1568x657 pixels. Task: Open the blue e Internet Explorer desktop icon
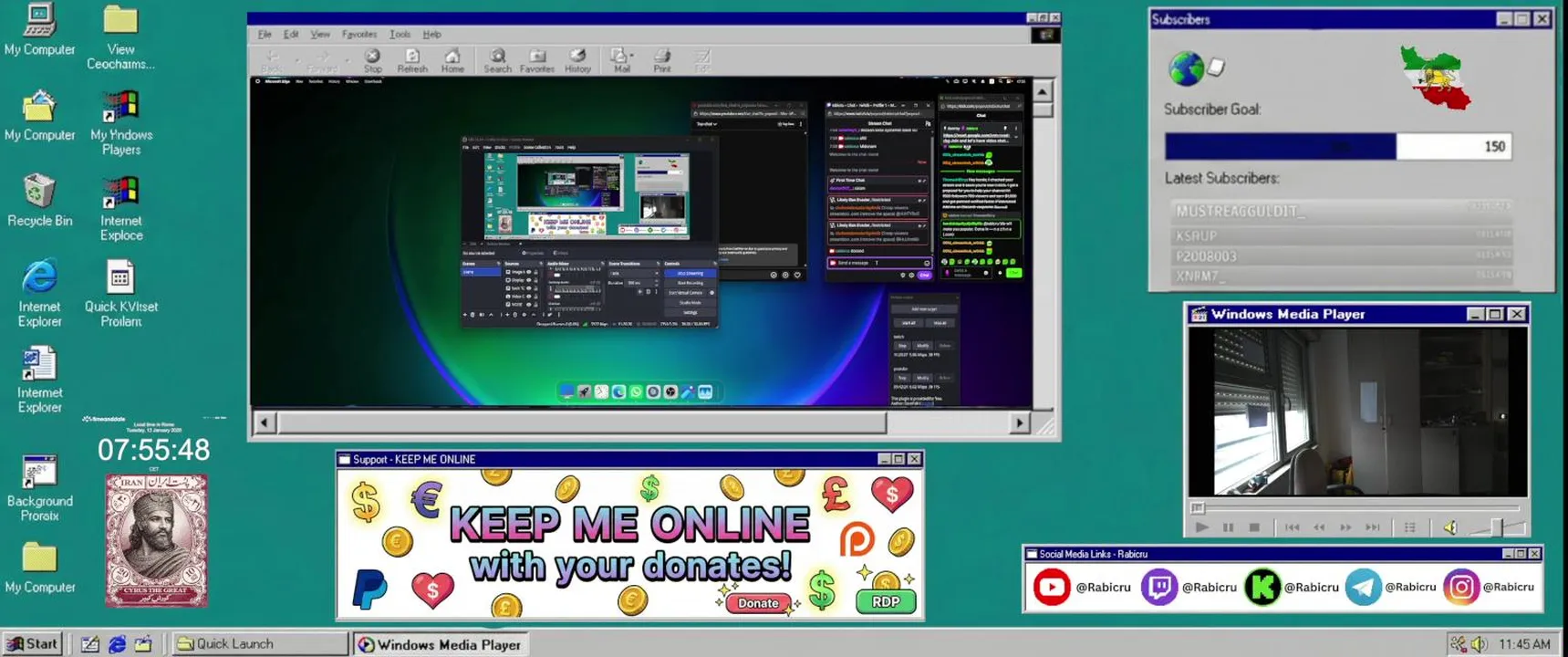[x=39, y=294]
